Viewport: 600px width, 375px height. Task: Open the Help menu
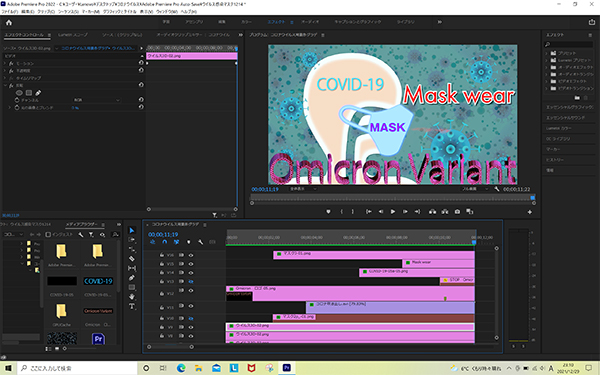coord(189,11)
